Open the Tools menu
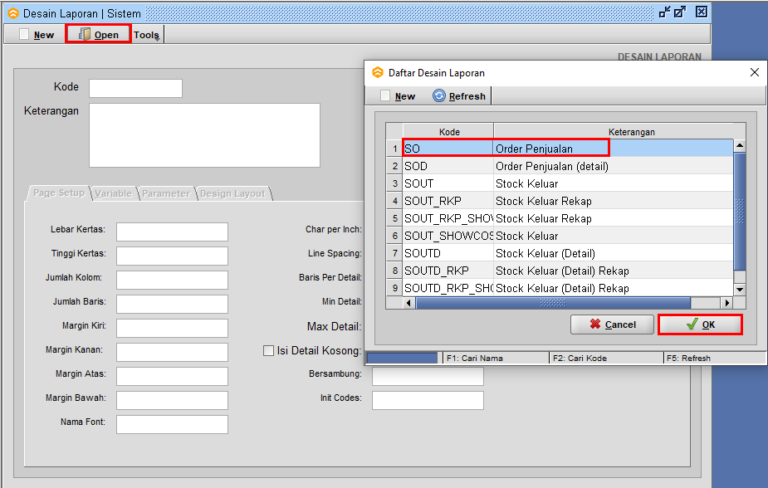768x488 pixels. 146,35
